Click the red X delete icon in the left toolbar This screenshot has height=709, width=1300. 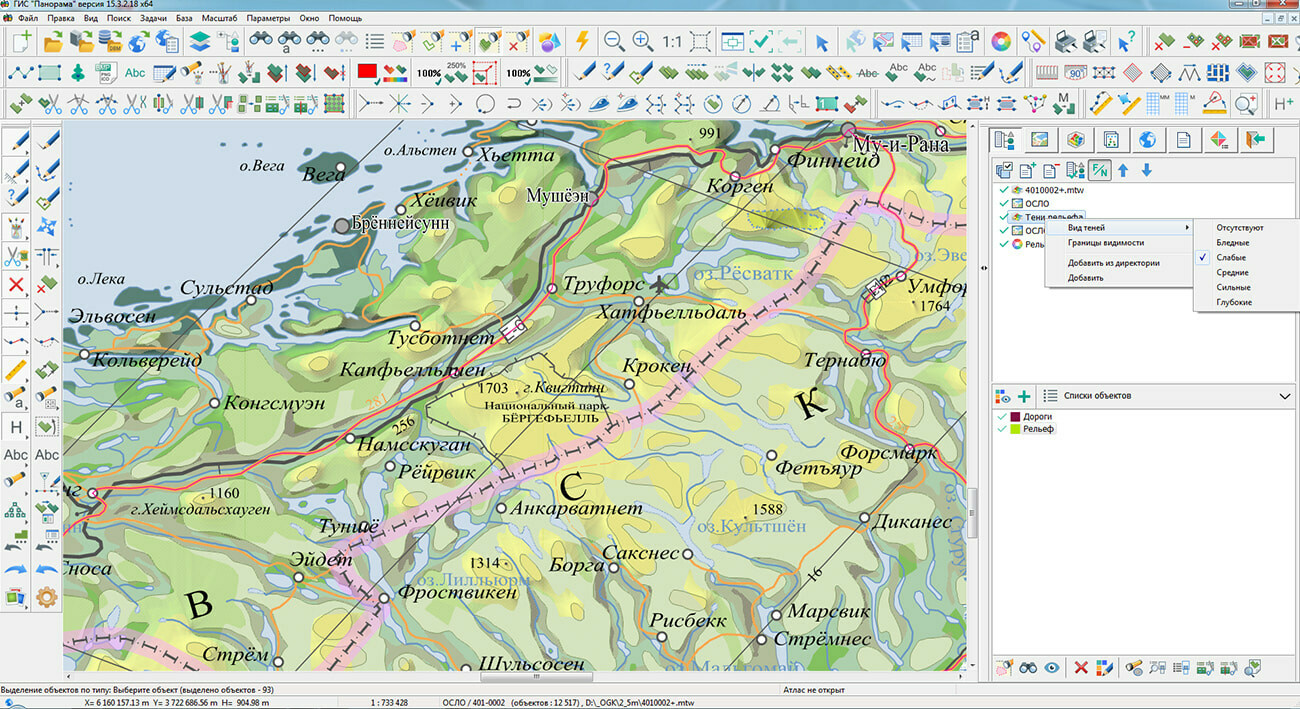coord(16,285)
